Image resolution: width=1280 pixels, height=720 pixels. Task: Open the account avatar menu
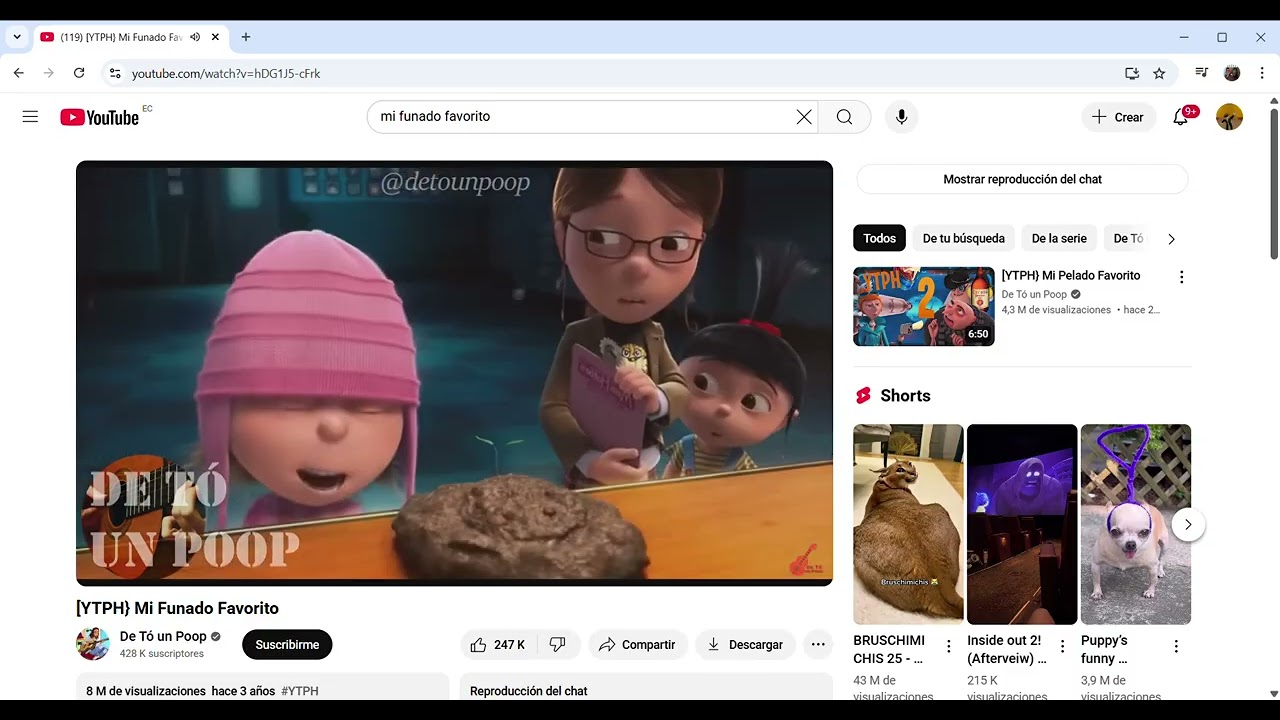coord(1229,117)
